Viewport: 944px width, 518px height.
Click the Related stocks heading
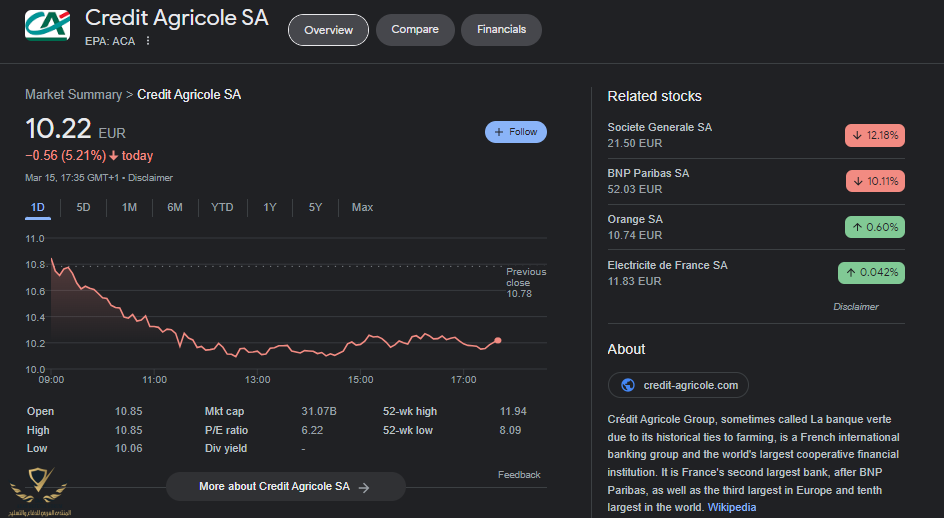(x=654, y=96)
